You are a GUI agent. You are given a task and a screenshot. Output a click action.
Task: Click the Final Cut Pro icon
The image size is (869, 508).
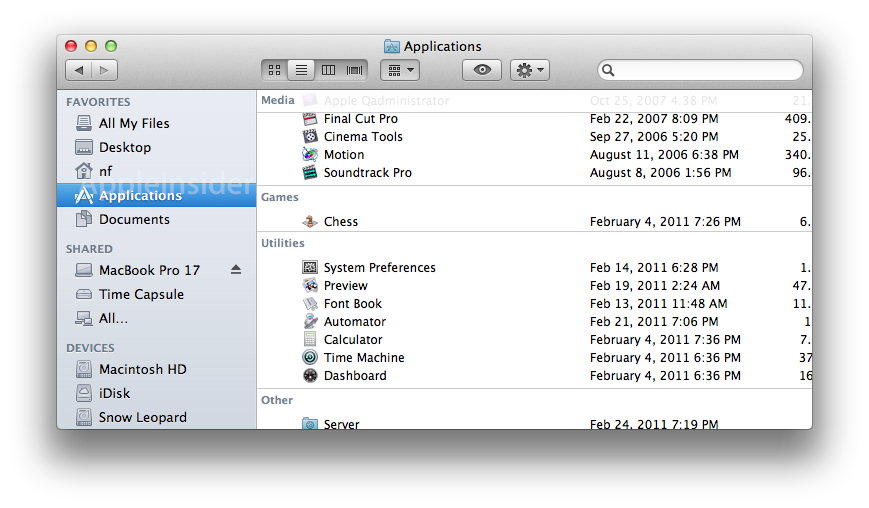pyautogui.click(x=310, y=119)
